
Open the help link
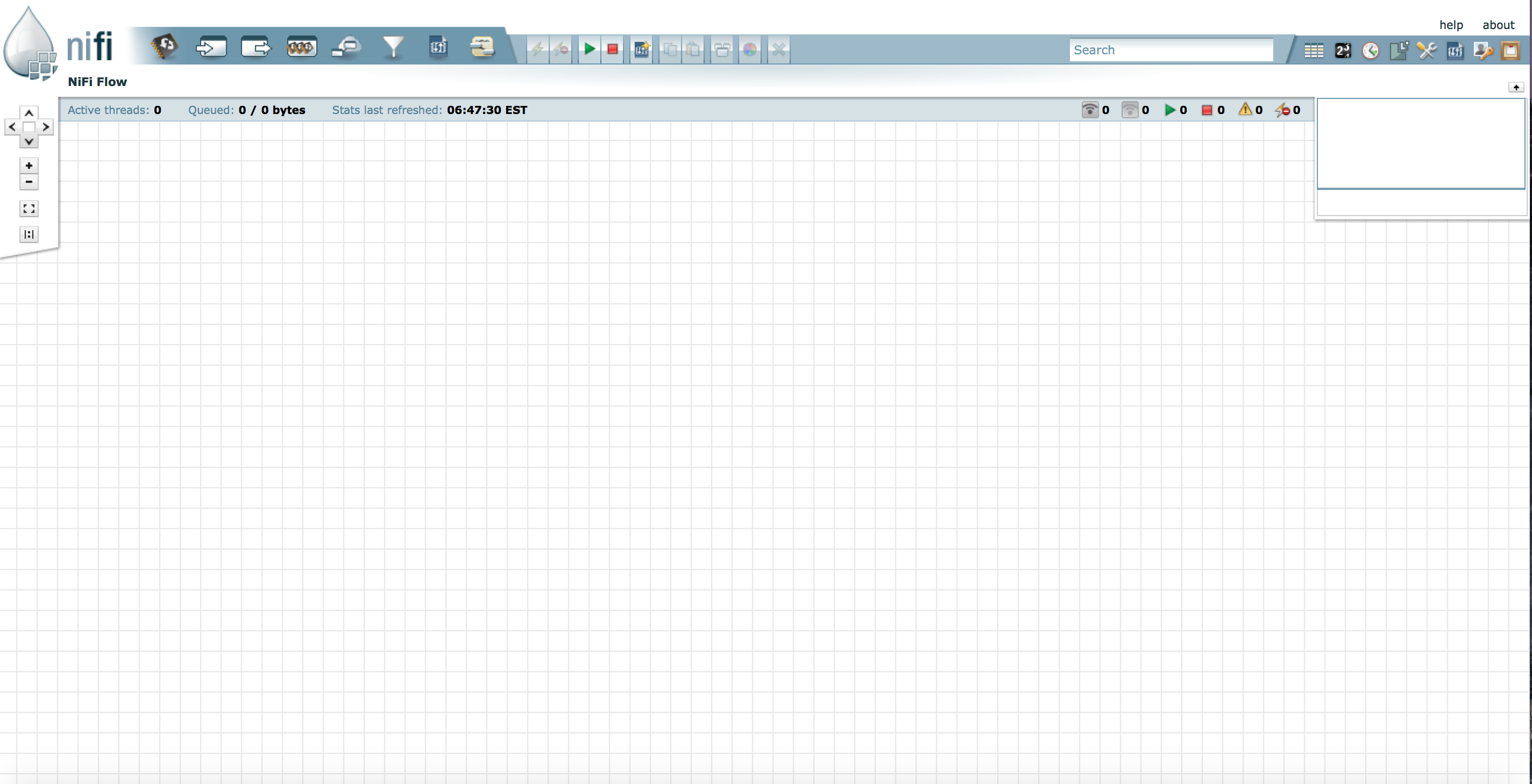pos(1451,25)
